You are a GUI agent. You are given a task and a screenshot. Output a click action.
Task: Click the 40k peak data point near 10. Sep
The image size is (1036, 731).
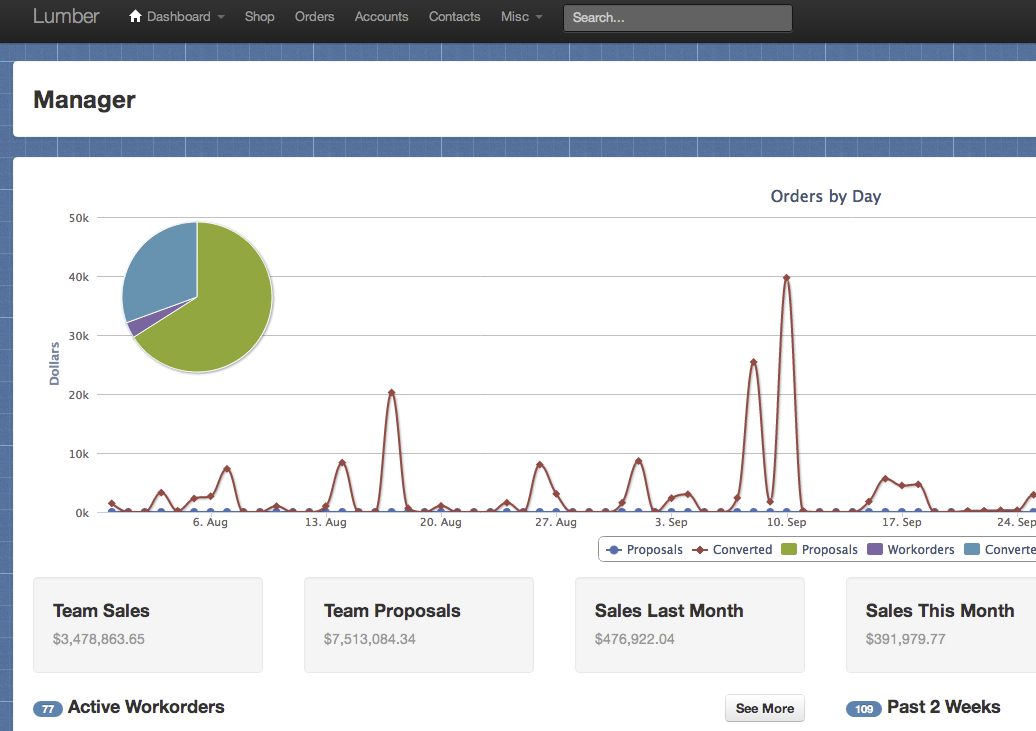pos(786,278)
